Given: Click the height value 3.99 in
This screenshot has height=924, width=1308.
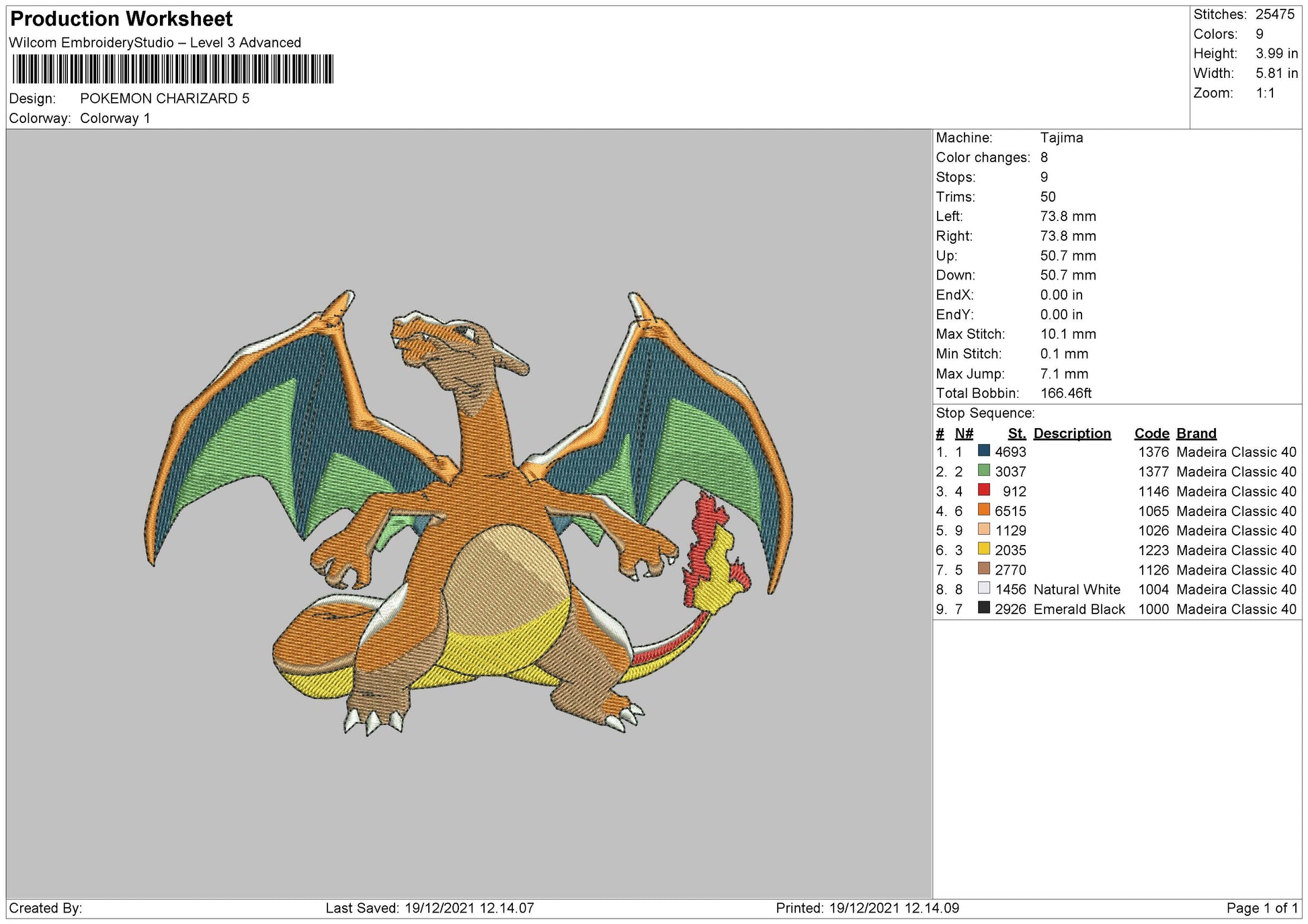Looking at the screenshot, I should click(x=1276, y=53).
